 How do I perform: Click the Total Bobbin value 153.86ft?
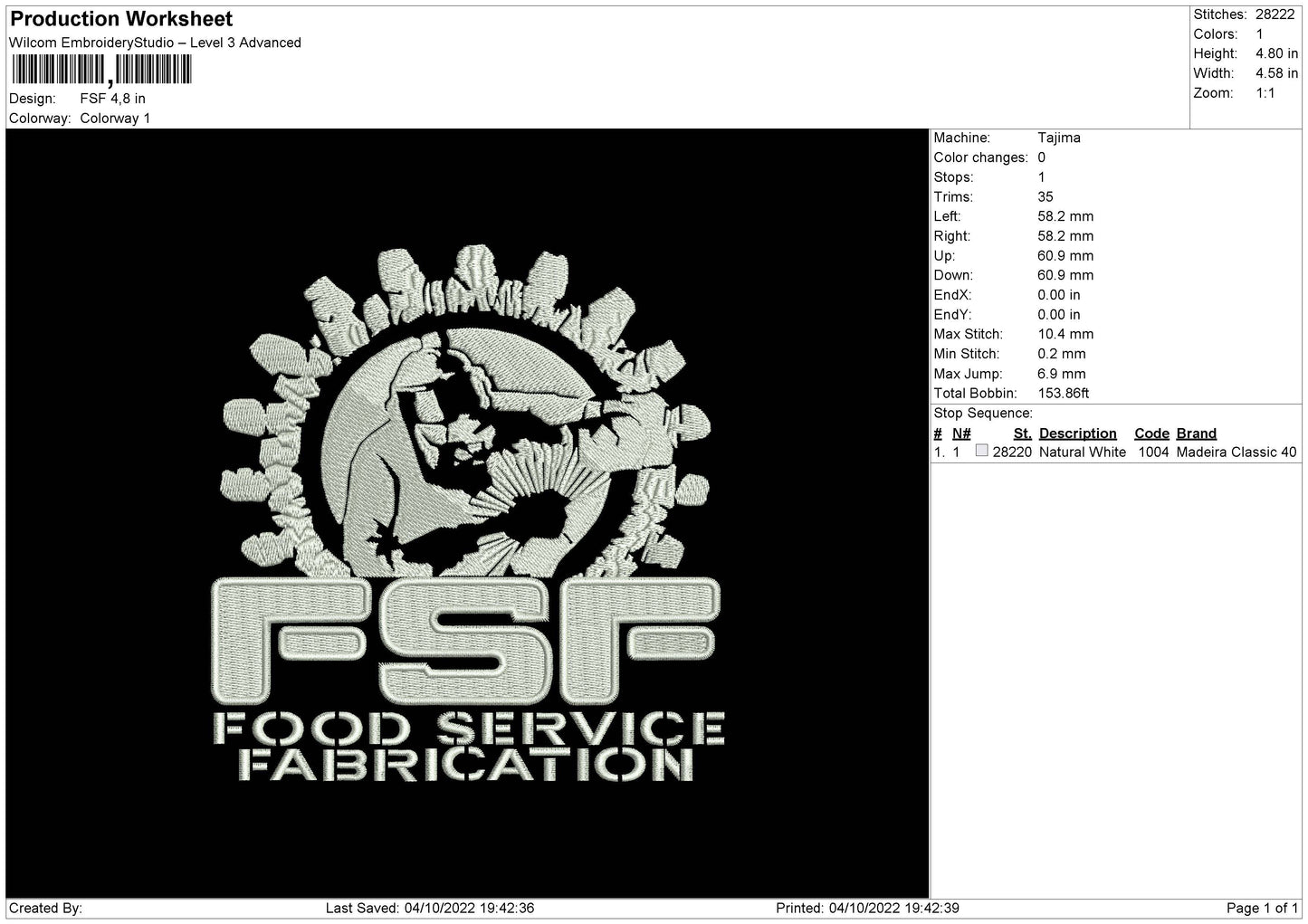[x=1064, y=394]
